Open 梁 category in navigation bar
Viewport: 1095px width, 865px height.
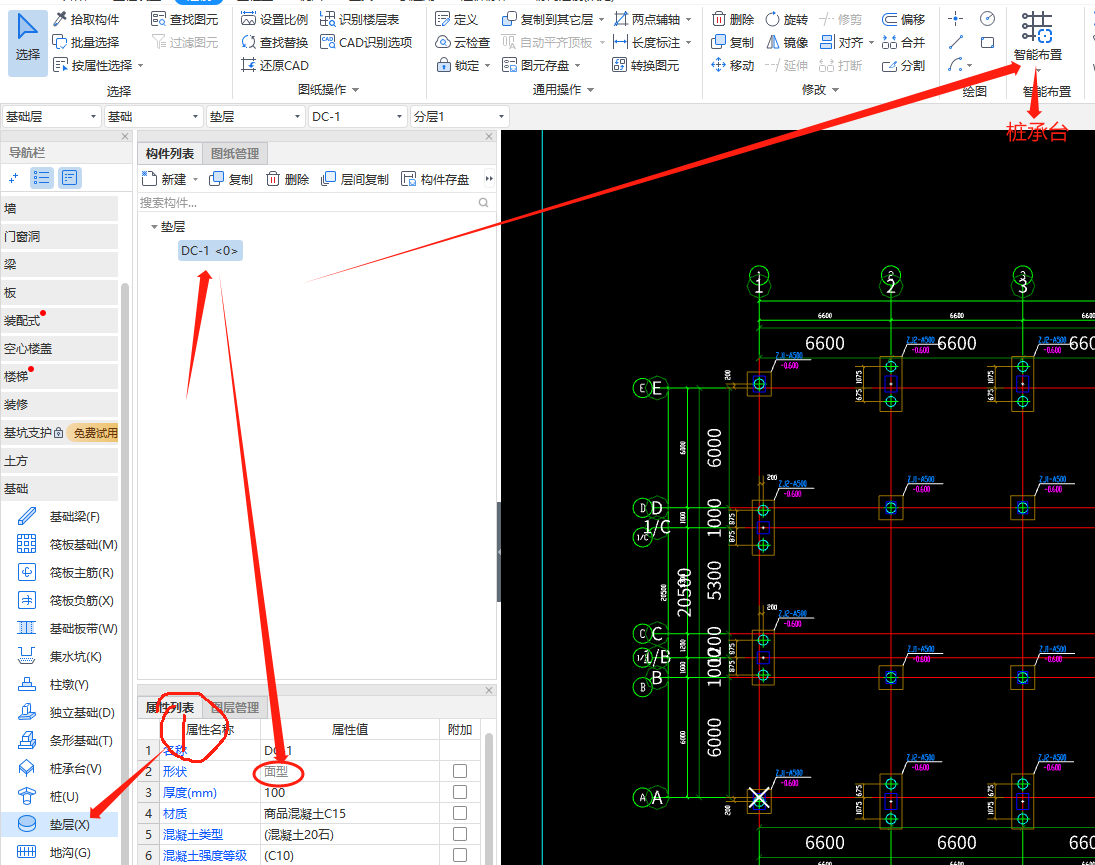tap(59, 265)
